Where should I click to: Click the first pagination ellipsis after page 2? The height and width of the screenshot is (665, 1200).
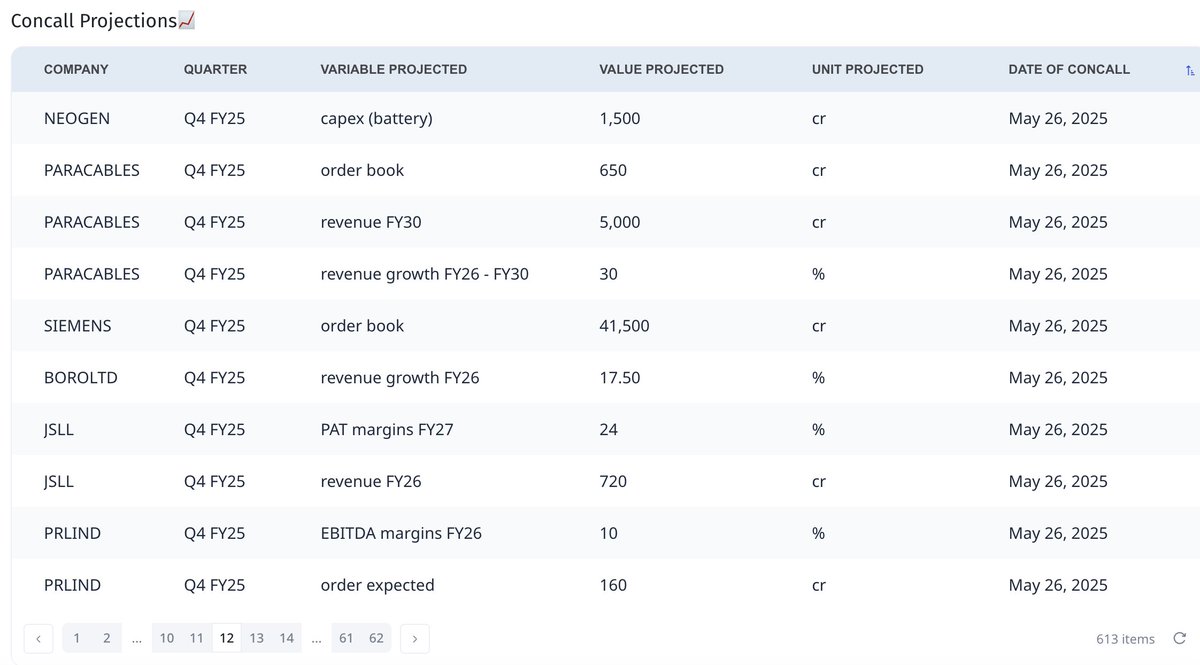tap(137, 638)
